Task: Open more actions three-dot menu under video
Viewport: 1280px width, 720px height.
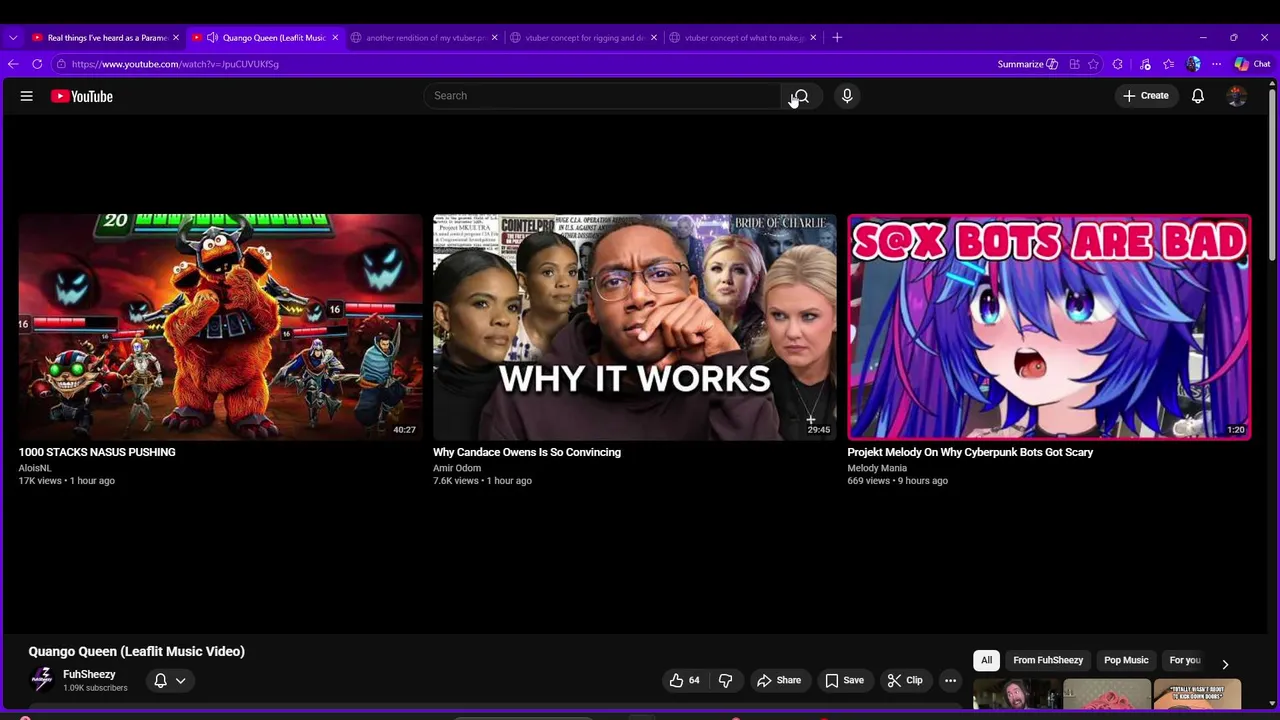Action: tap(950, 680)
